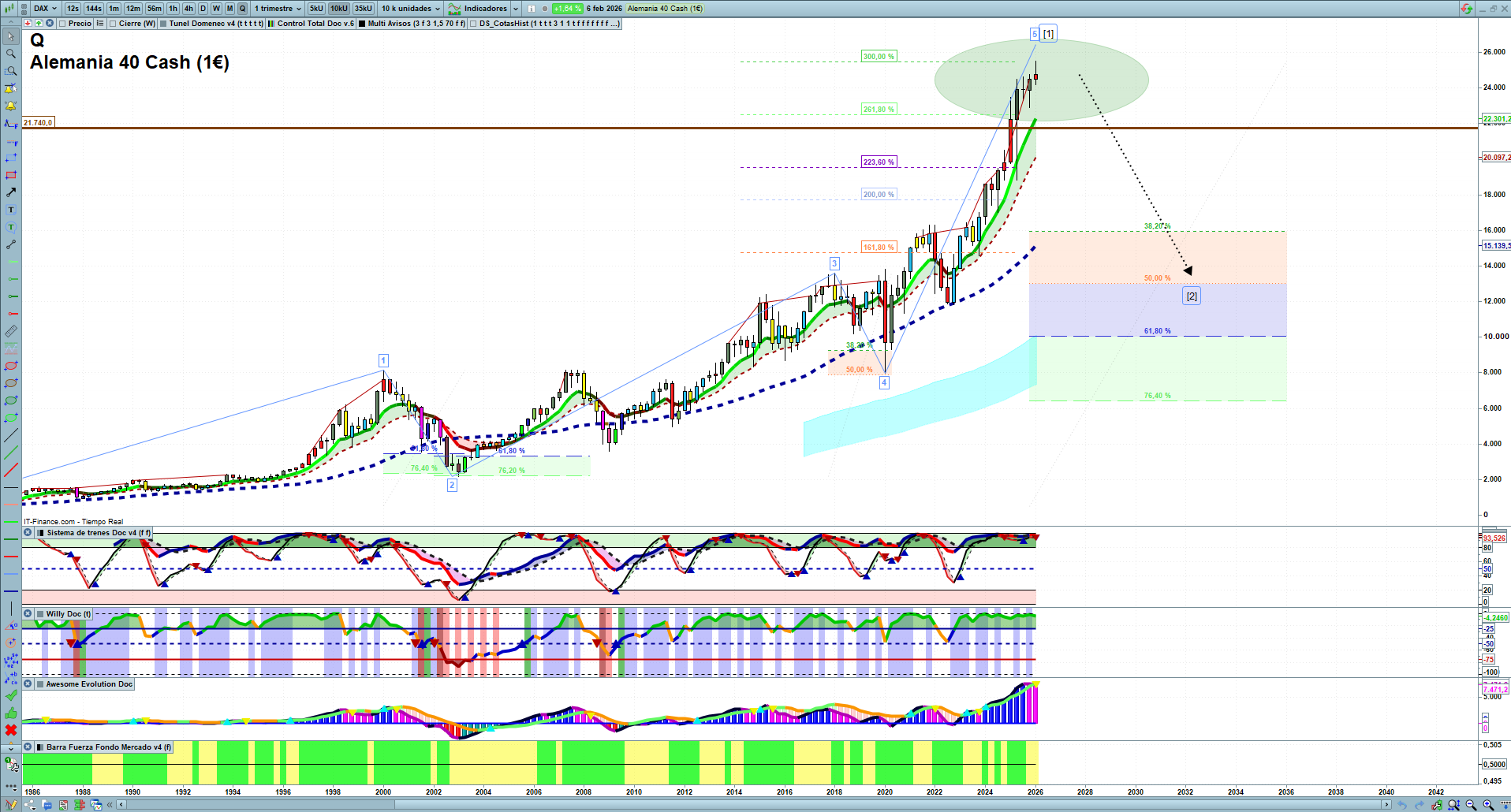Toggle the DS_CotasHist indicator checkbox
This screenshot has height=812, width=1511.
(473, 24)
